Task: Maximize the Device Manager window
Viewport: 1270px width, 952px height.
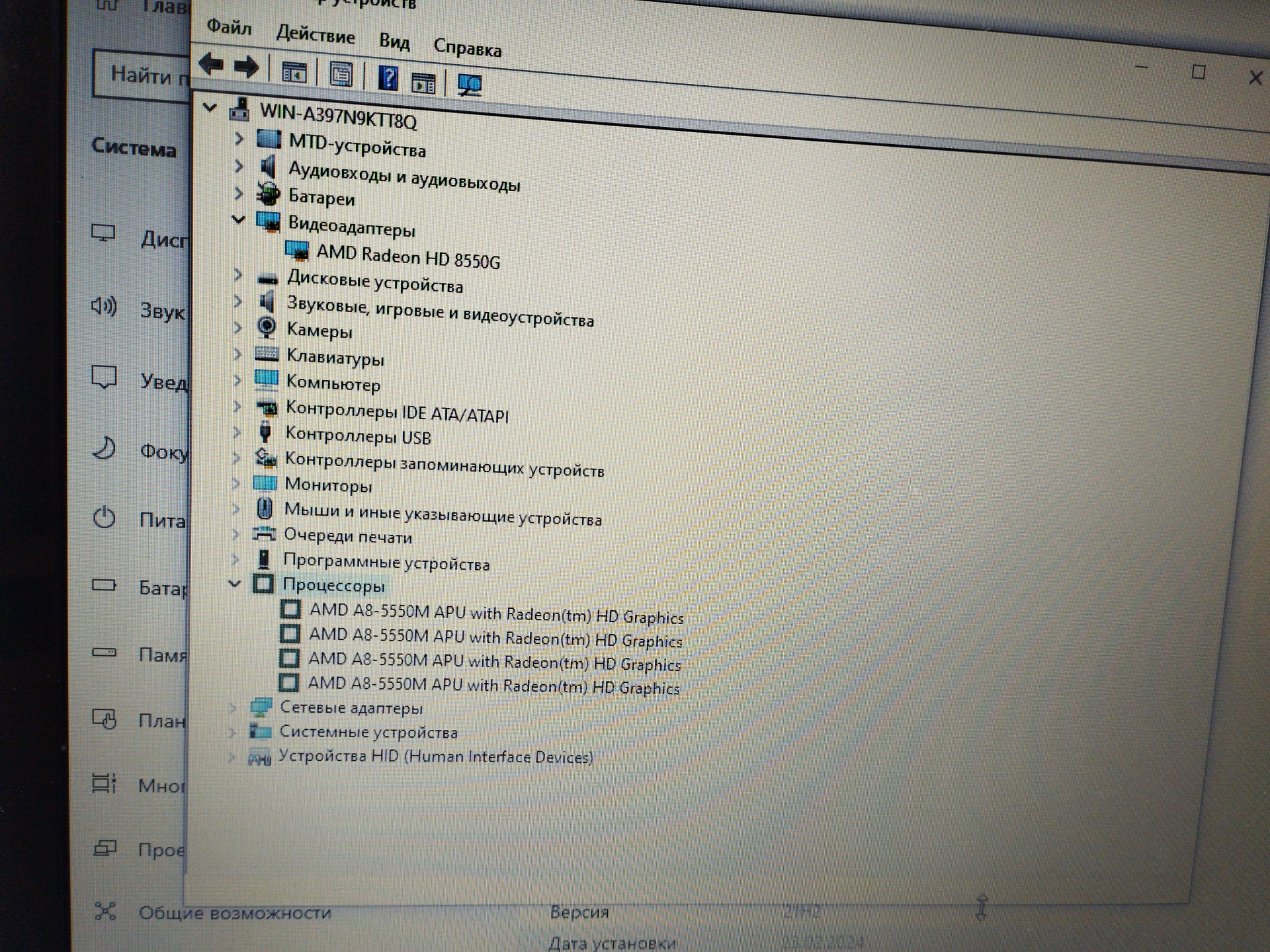Action: click(1198, 71)
